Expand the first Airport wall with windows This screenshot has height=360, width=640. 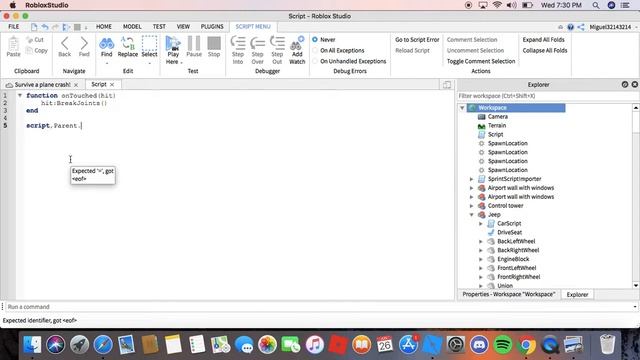coord(471,188)
